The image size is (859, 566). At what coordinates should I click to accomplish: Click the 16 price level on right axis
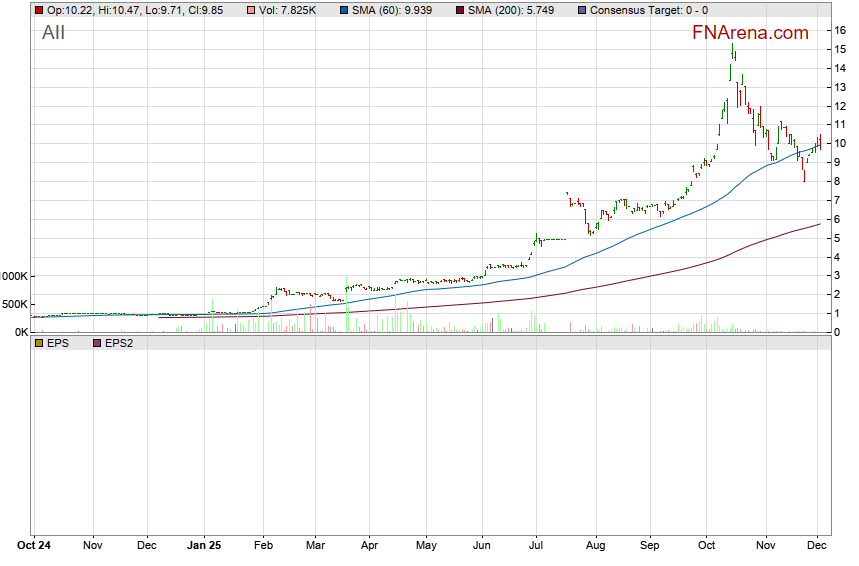841,30
